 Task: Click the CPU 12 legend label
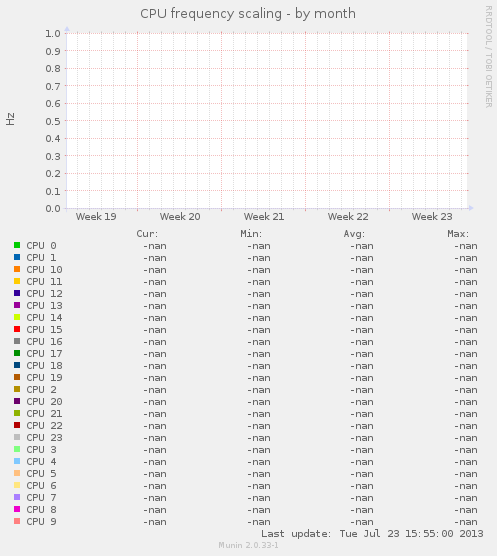point(45,294)
